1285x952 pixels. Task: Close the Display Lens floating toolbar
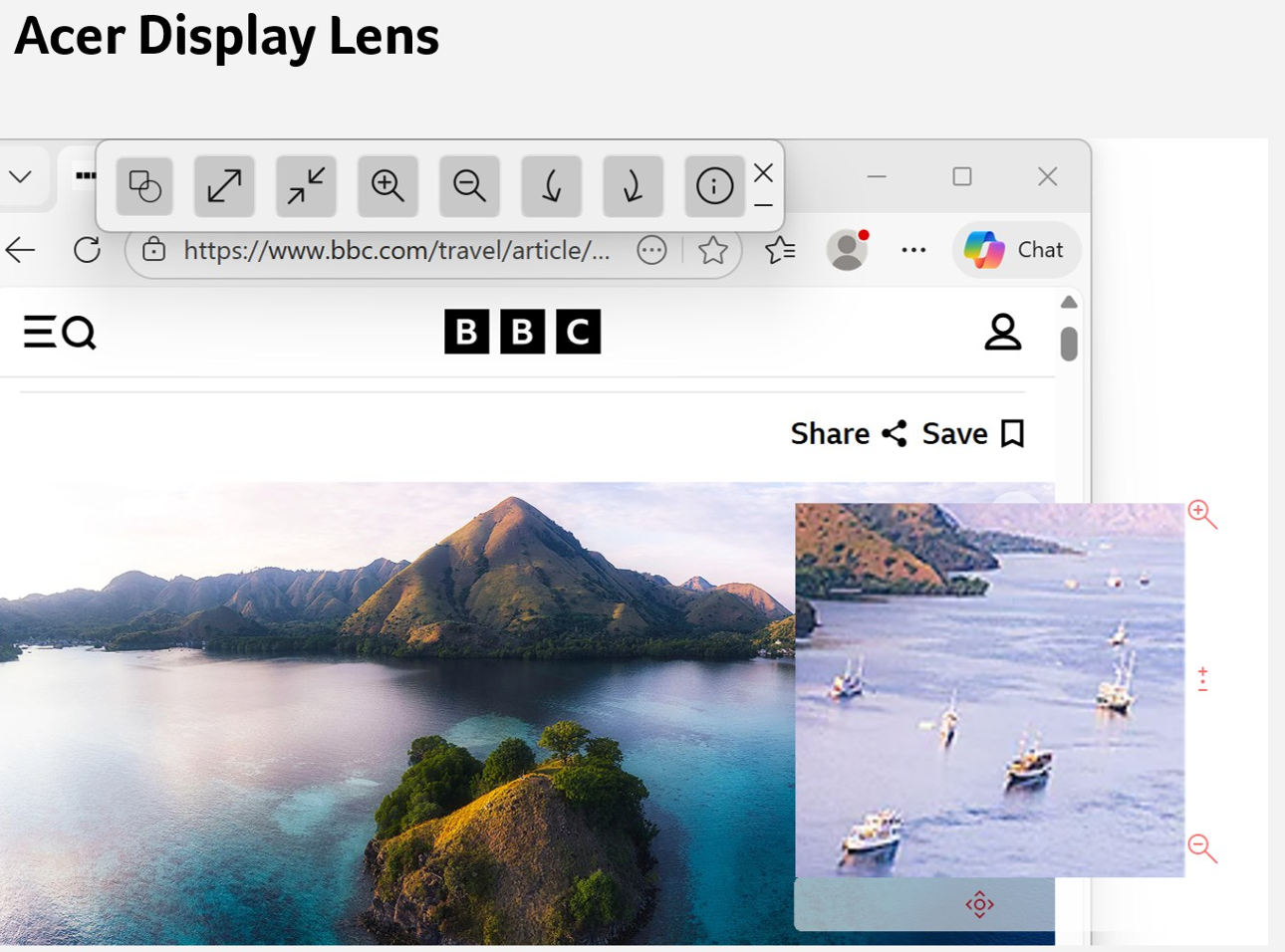point(763,173)
